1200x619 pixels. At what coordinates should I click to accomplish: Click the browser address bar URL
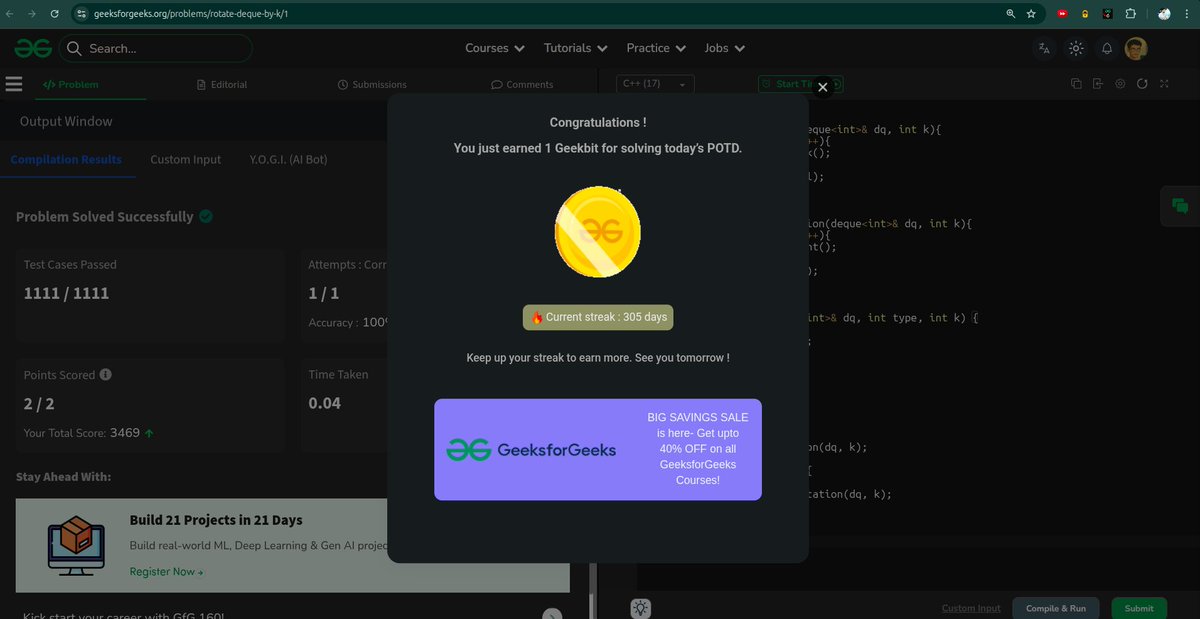(x=189, y=14)
